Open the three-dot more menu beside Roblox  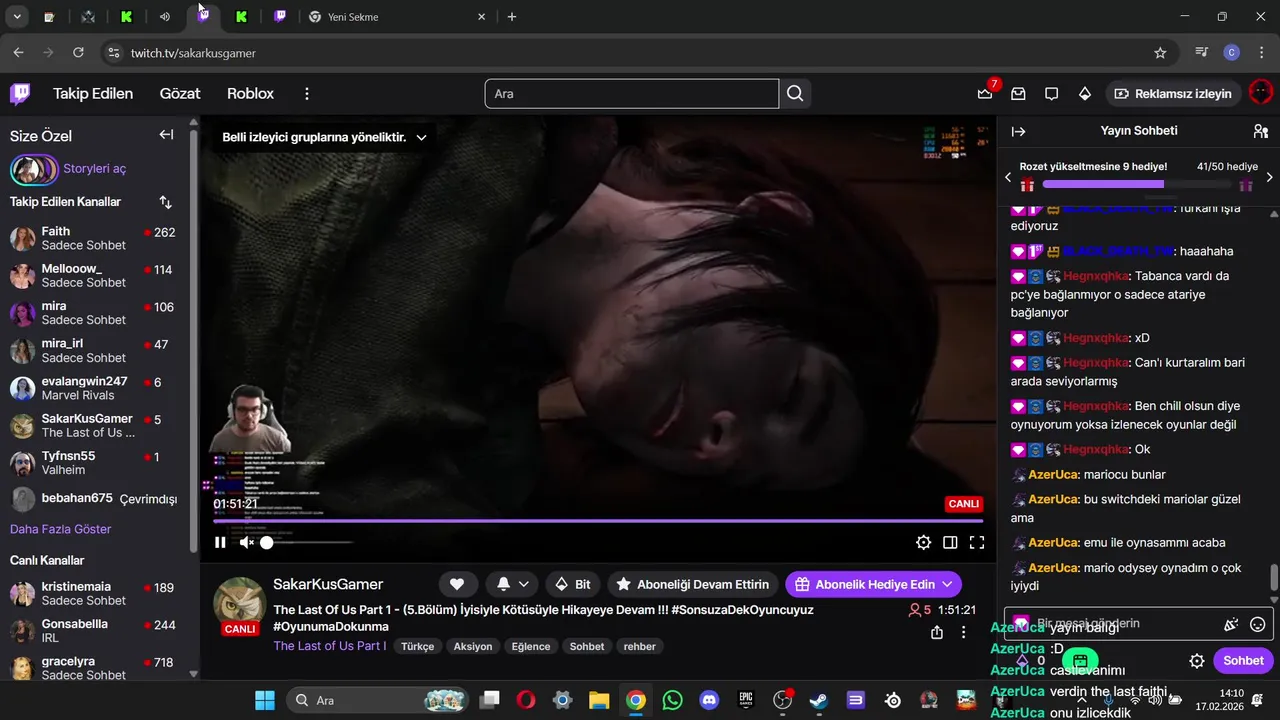pyautogui.click(x=307, y=93)
